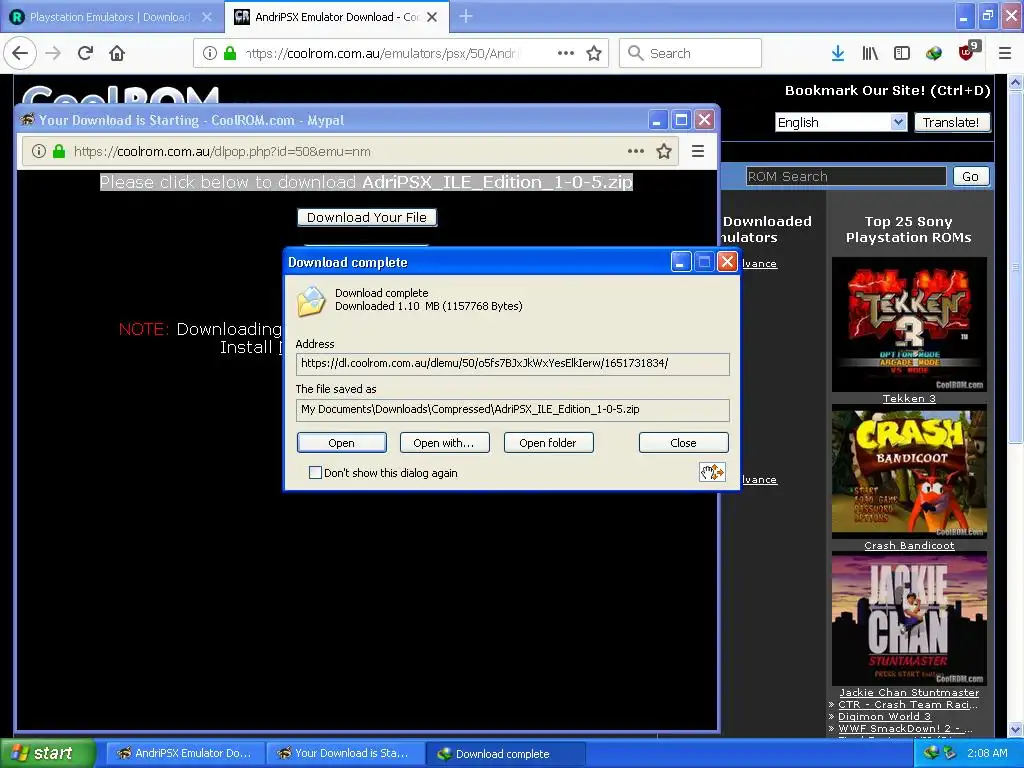The image size is (1024, 768).
Task: Open site info icon in main address bar
Action: click(209, 53)
